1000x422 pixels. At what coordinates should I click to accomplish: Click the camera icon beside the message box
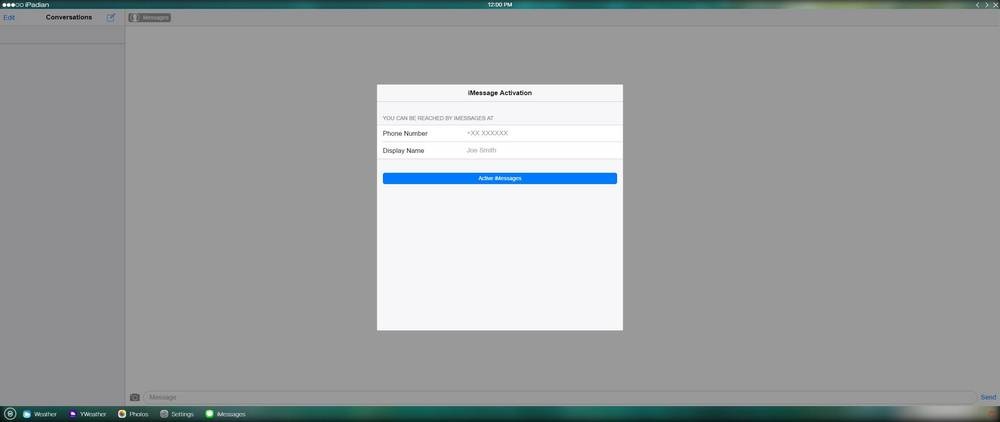135,397
